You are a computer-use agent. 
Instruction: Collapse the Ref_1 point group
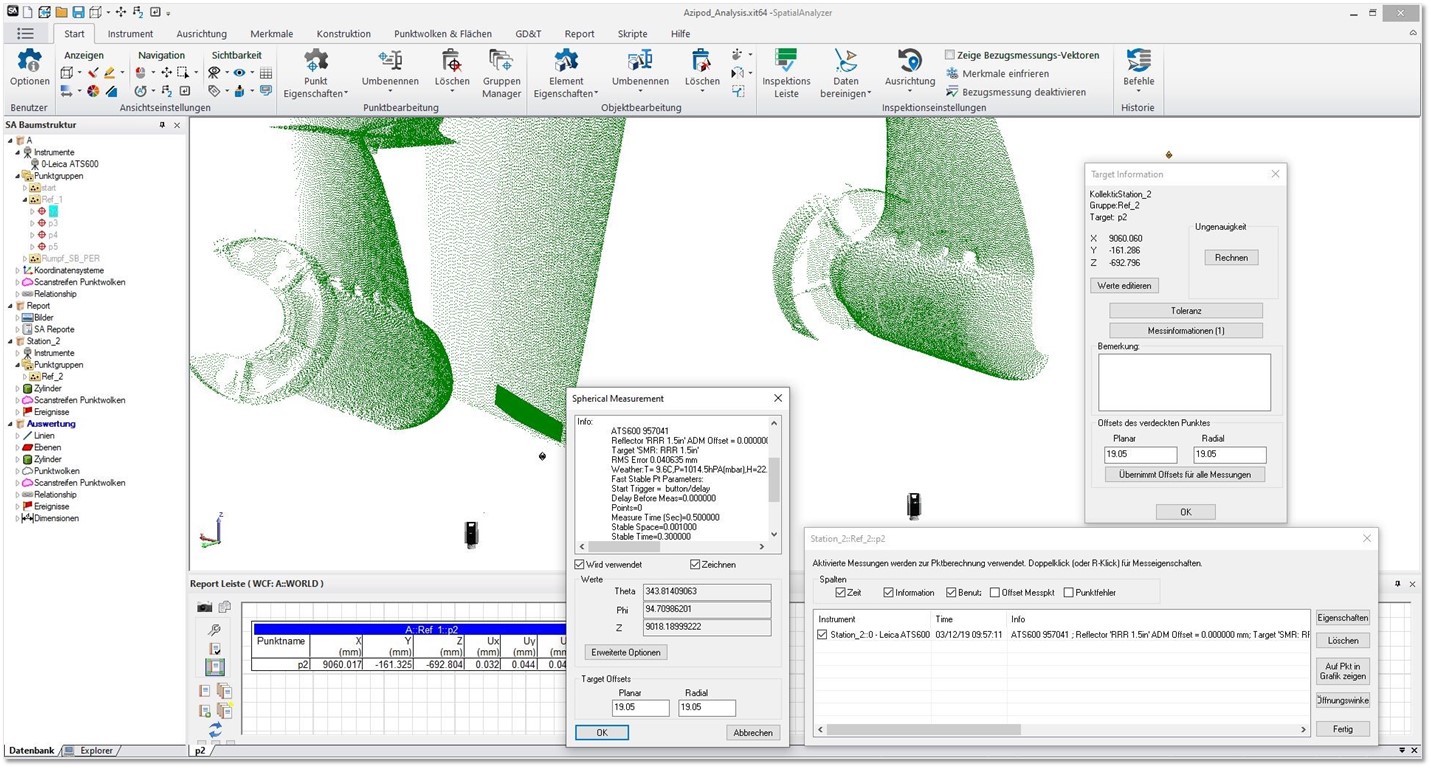click(x=25, y=201)
